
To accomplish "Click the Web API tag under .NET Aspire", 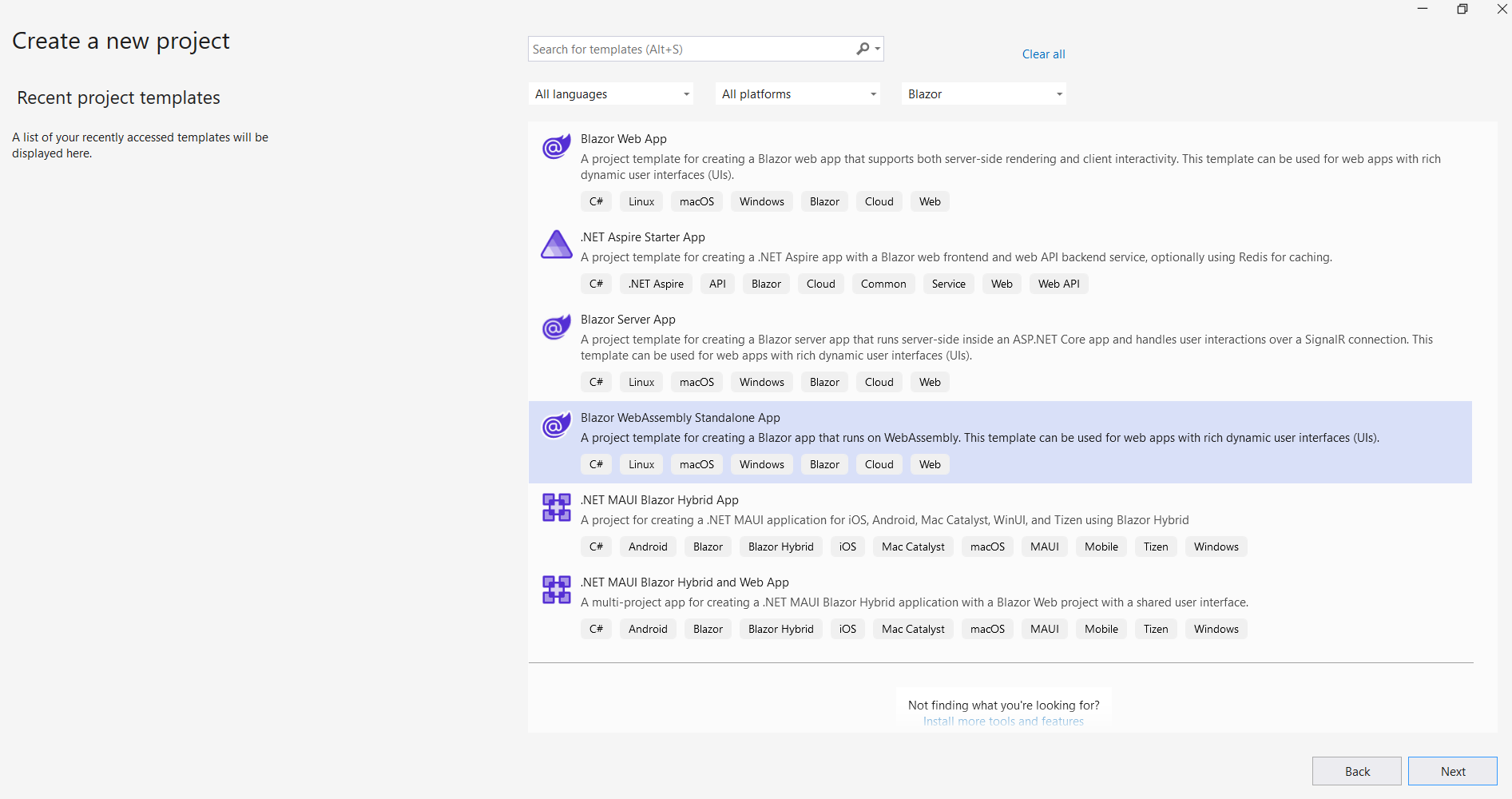I will pyautogui.click(x=1058, y=284).
